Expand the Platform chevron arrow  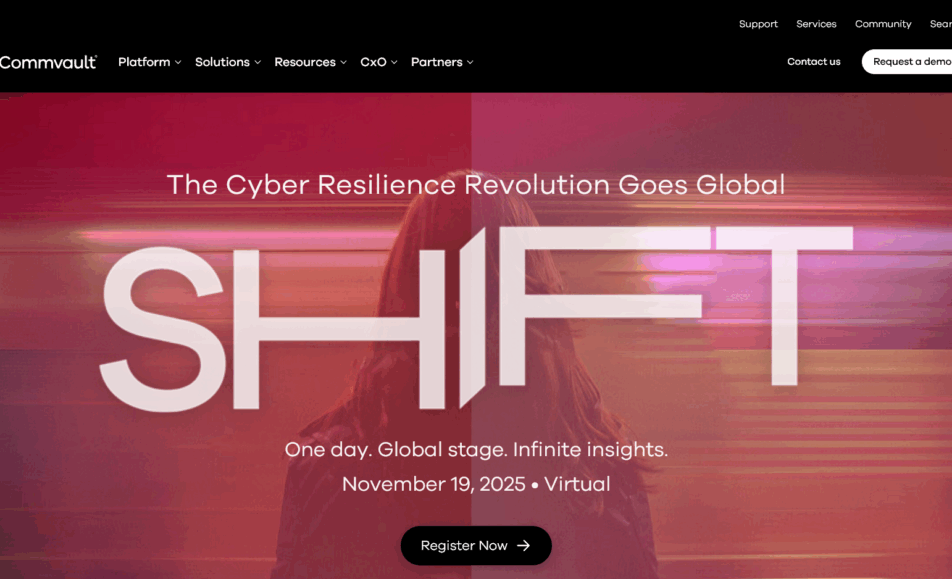[178, 63]
